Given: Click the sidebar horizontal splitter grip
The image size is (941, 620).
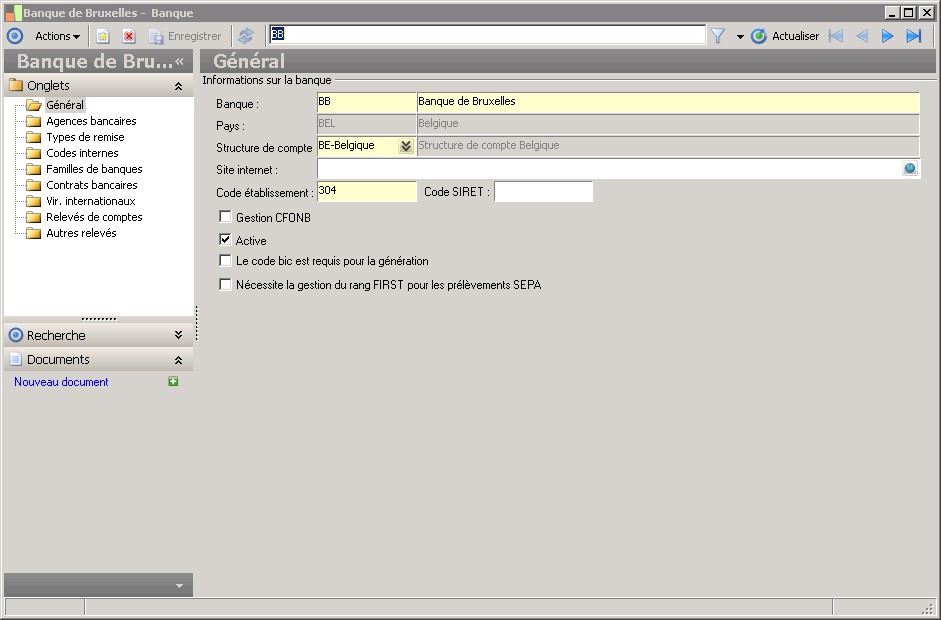Looking at the screenshot, I should tap(98, 319).
